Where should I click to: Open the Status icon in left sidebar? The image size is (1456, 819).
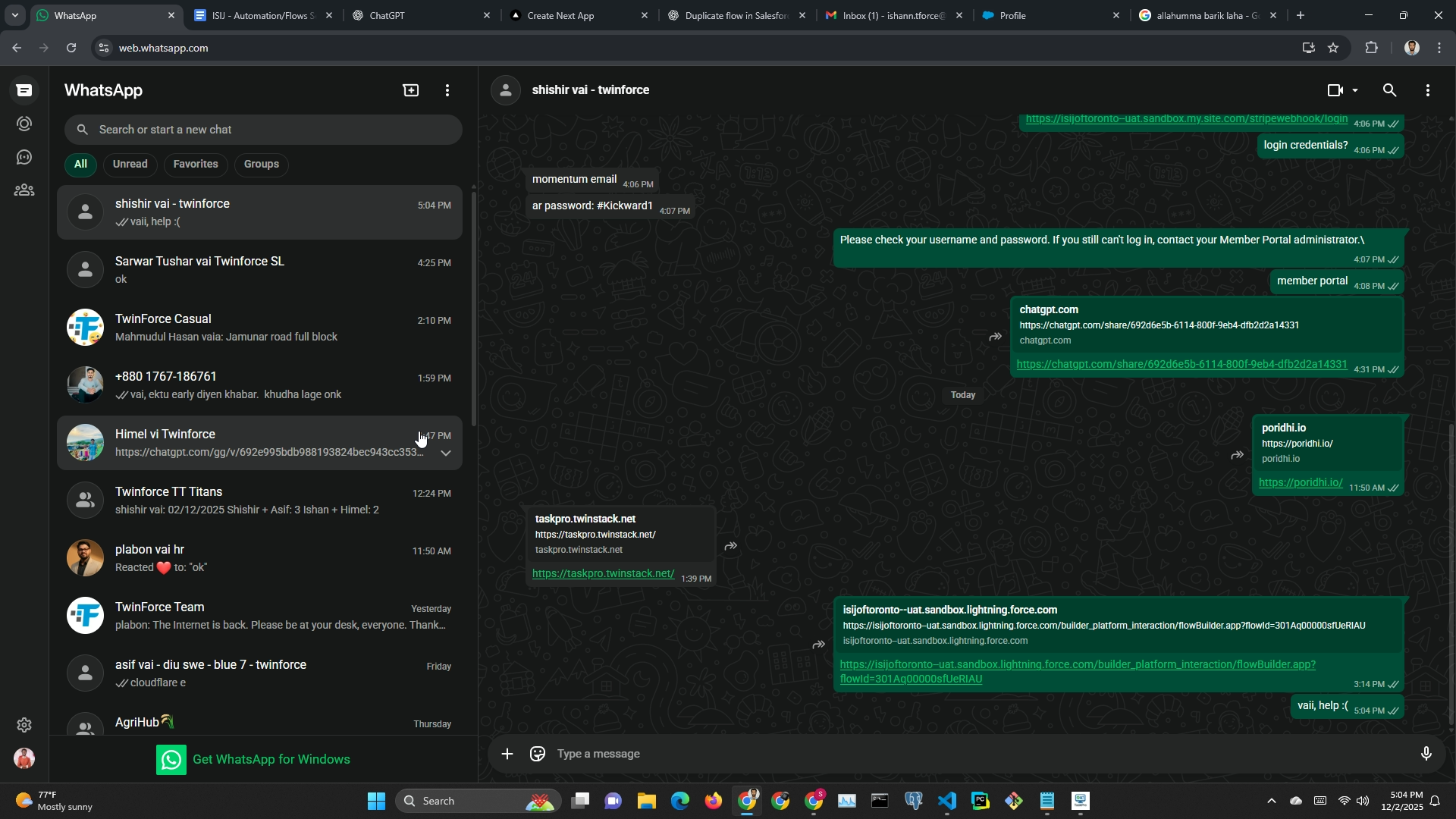[24, 124]
